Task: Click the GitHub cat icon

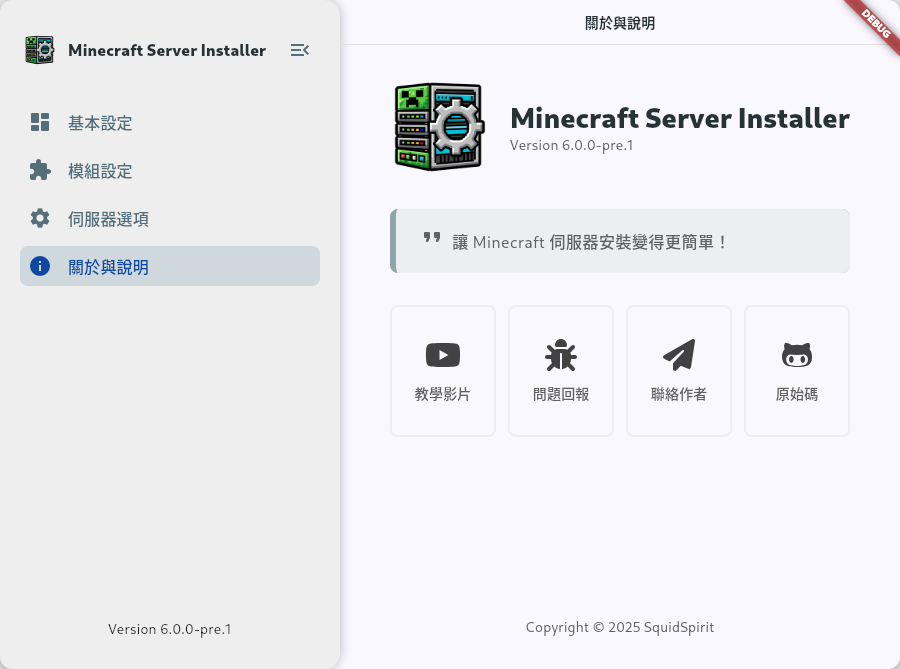Action: click(x=797, y=355)
